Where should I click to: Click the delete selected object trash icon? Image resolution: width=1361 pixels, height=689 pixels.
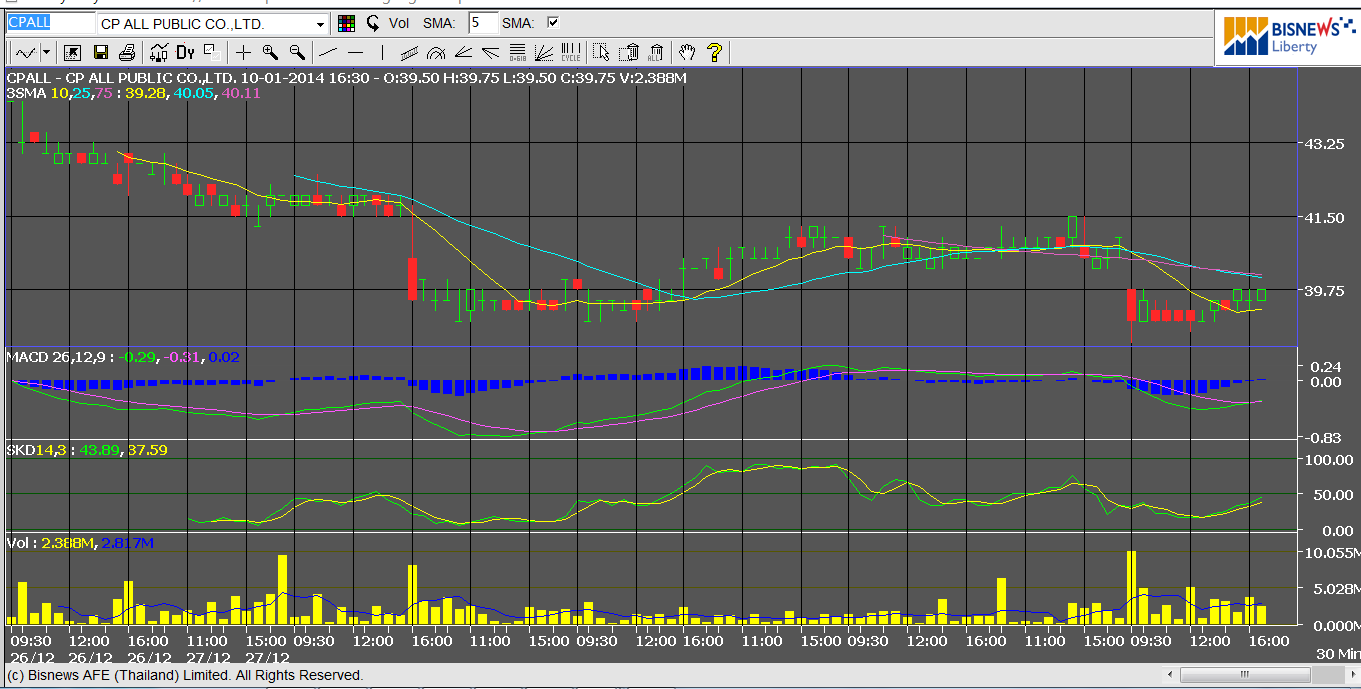tap(629, 52)
